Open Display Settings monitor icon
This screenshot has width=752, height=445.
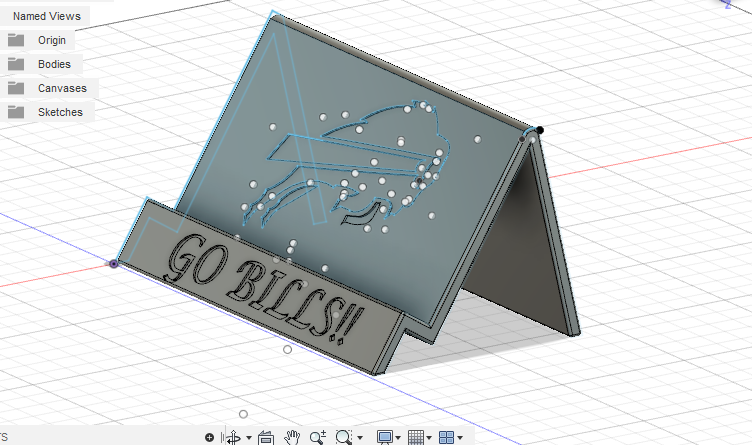coord(385,437)
